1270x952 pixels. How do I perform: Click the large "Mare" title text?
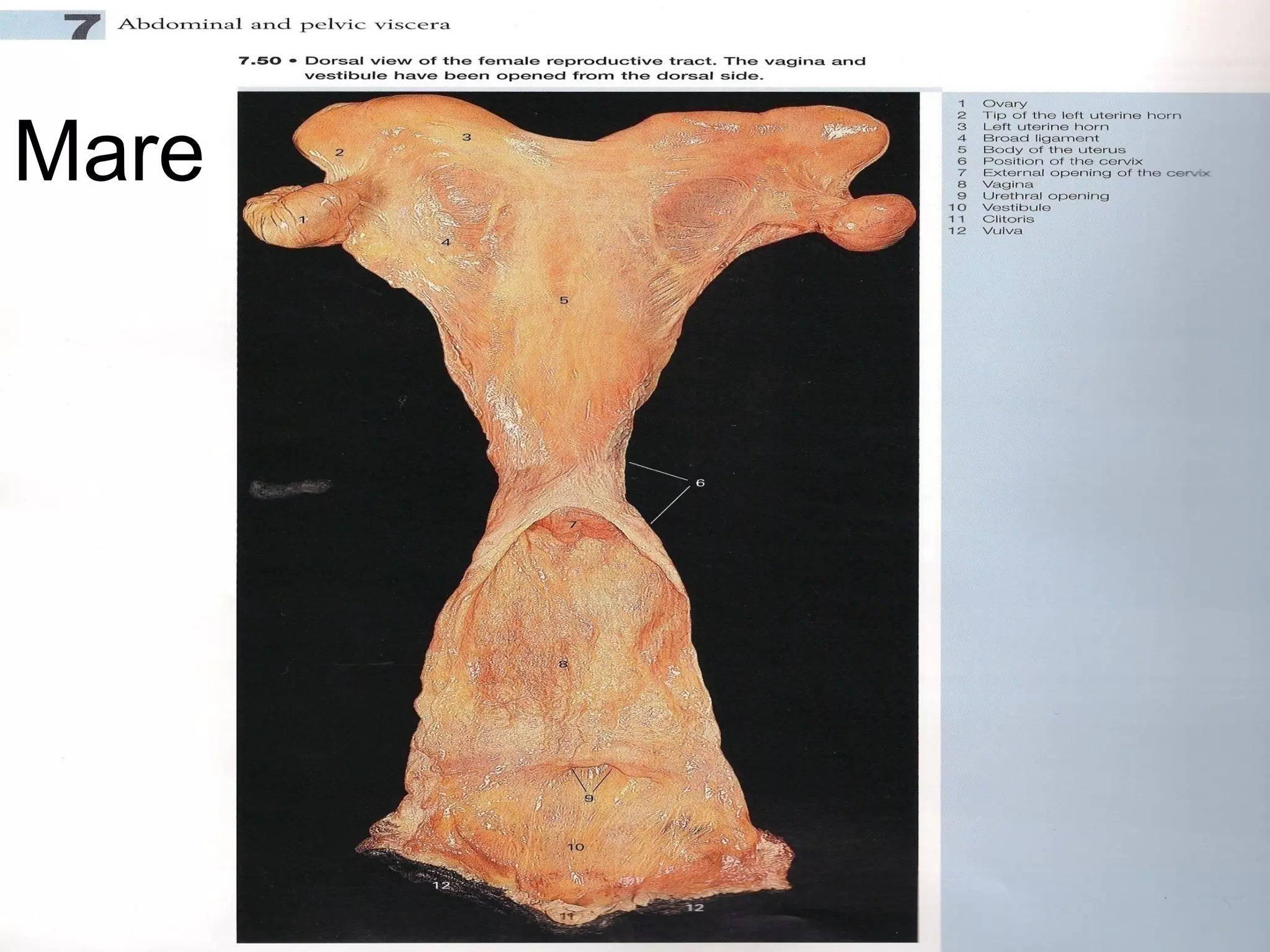point(109,152)
